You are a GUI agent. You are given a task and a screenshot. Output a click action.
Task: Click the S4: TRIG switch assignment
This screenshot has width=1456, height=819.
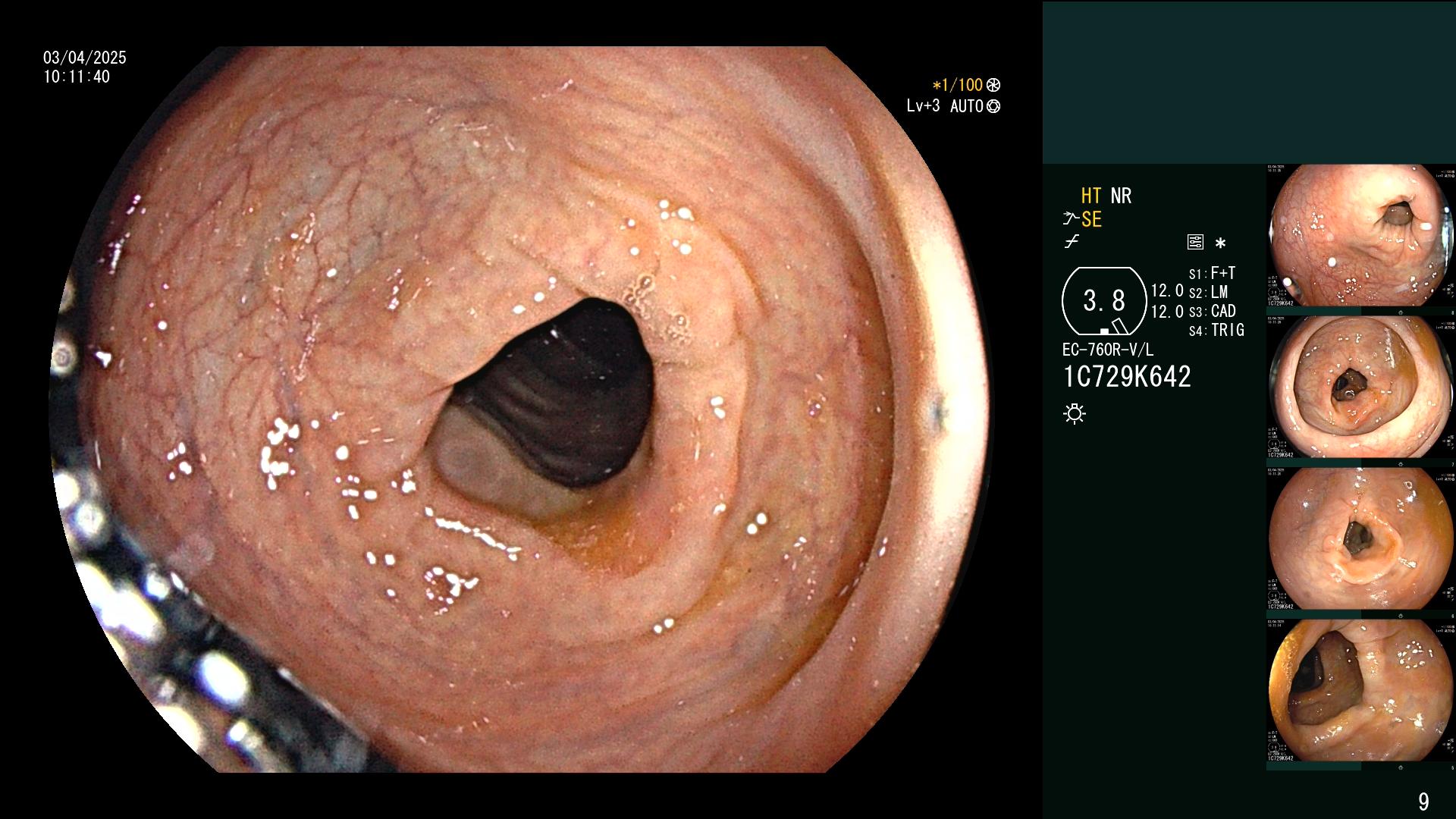(1217, 330)
